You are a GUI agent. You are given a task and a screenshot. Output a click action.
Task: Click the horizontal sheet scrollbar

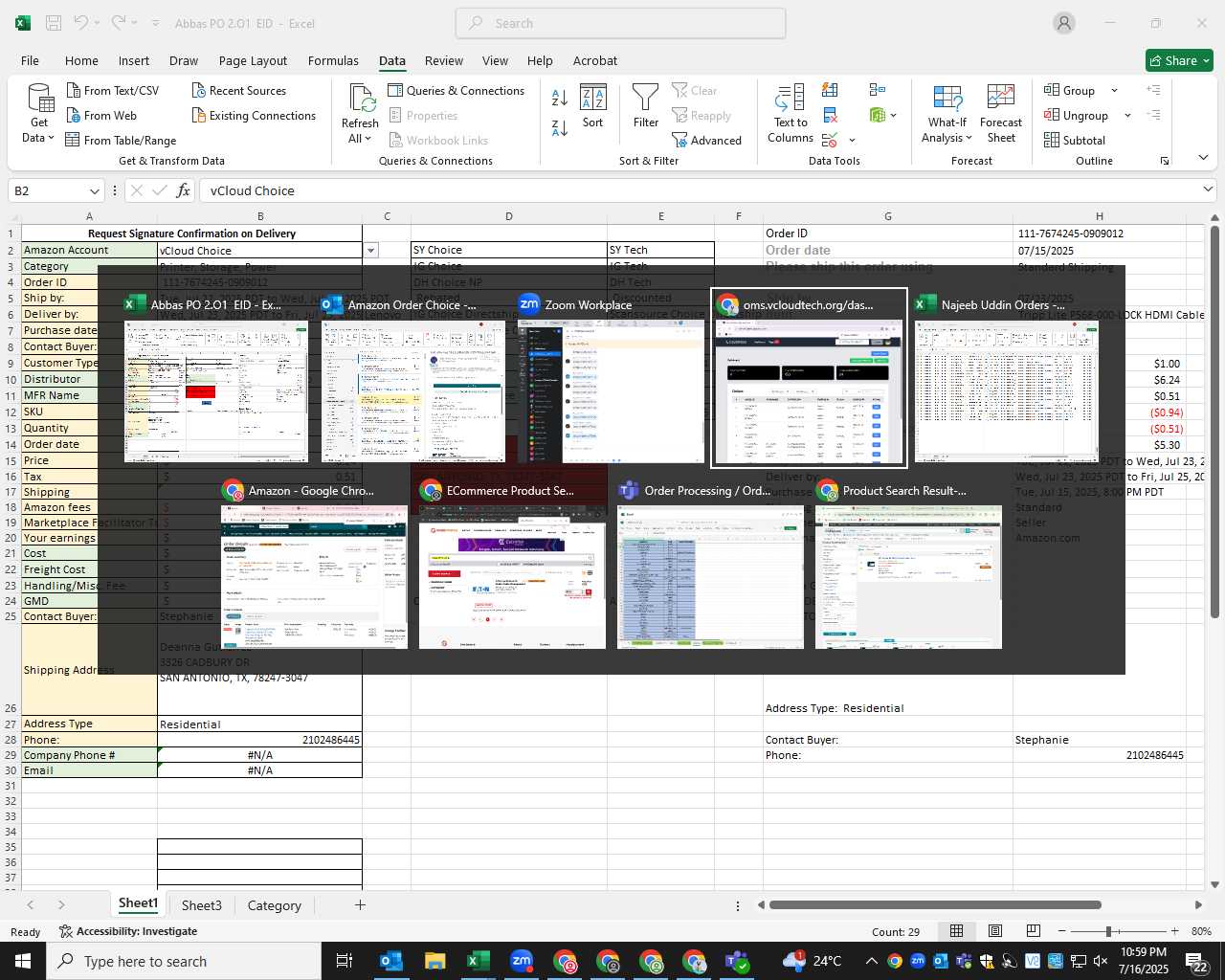point(935,904)
